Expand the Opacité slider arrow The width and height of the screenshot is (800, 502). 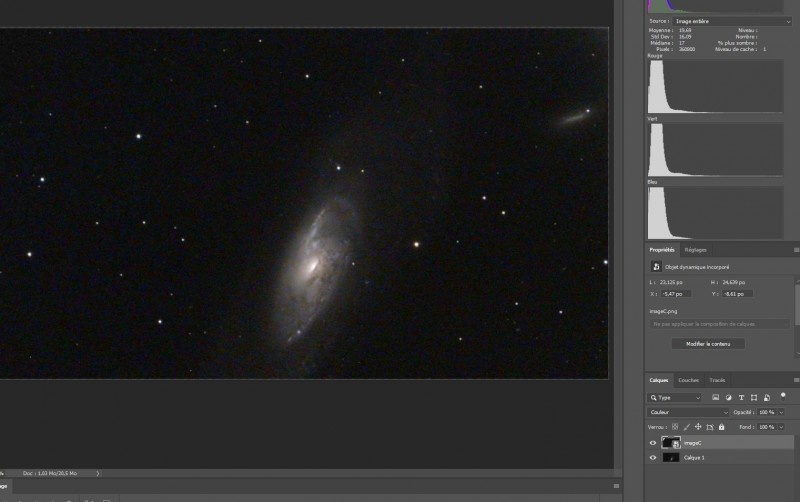[781, 412]
